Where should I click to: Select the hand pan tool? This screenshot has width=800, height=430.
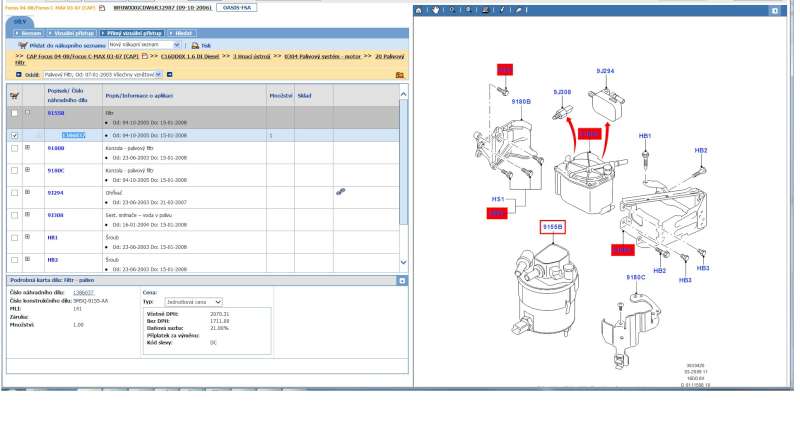(436, 10)
